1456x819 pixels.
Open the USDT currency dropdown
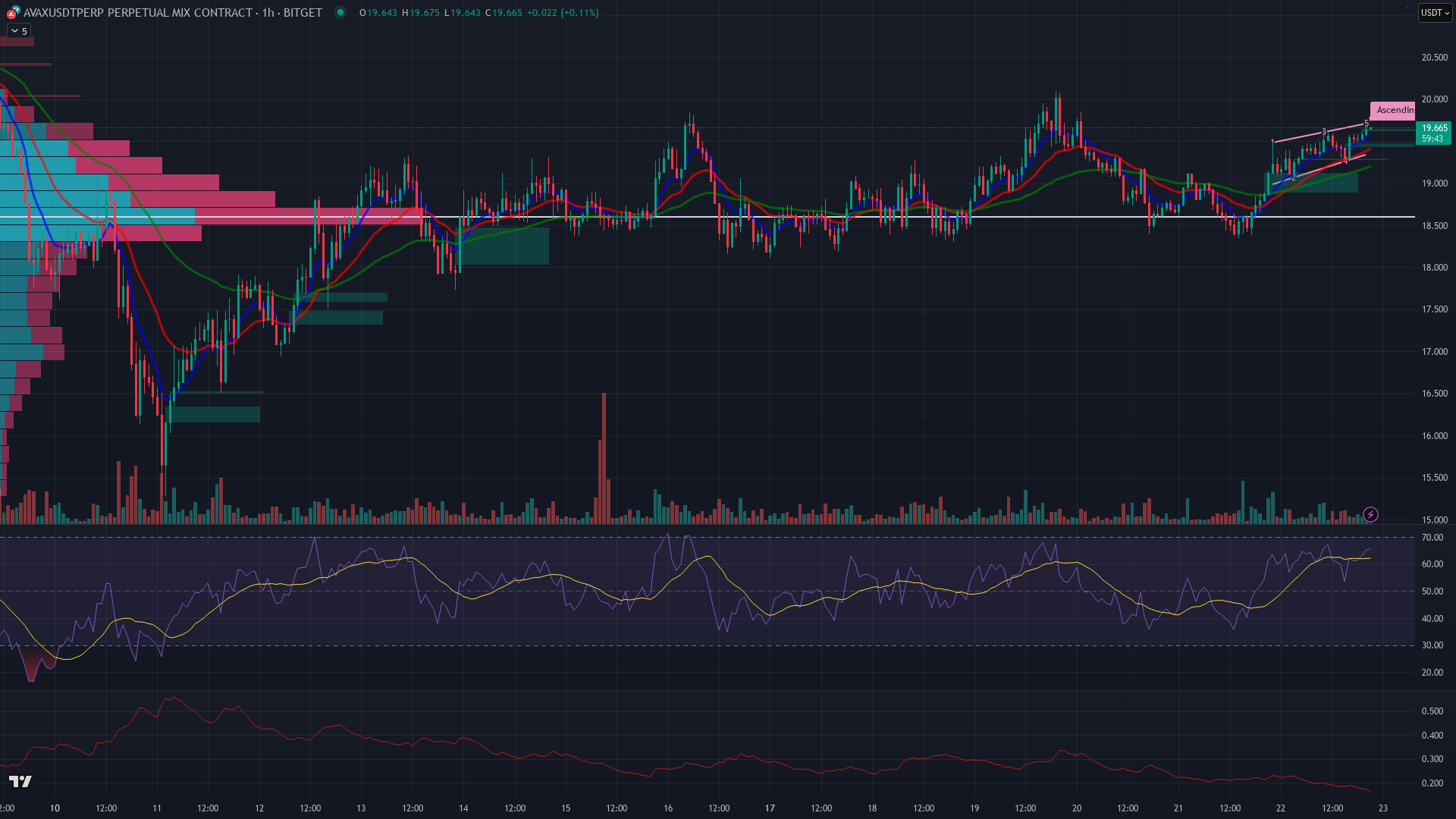[1434, 12]
